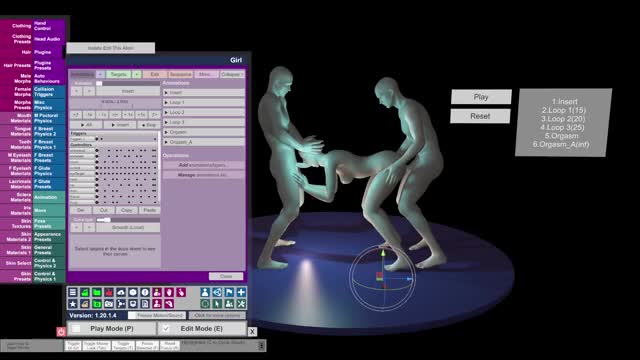640x360 pixels.
Task: Switch to the Sequence tab
Action: coord(180,75)
